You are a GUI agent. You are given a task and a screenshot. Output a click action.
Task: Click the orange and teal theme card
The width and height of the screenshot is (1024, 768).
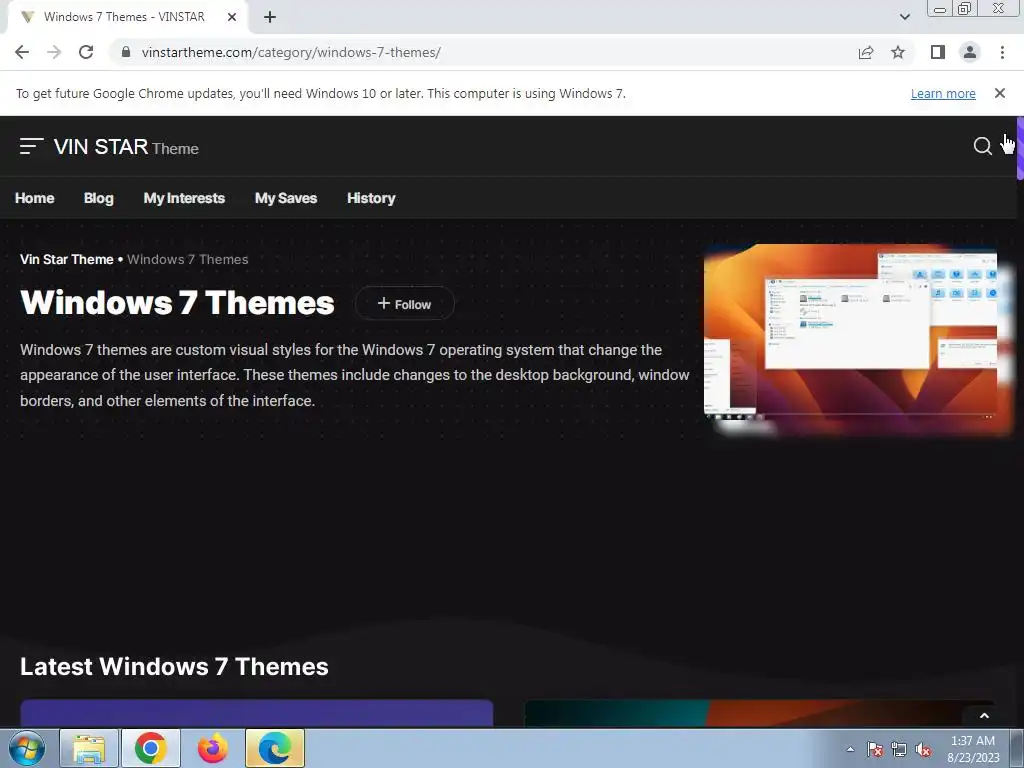coord(760,713)
